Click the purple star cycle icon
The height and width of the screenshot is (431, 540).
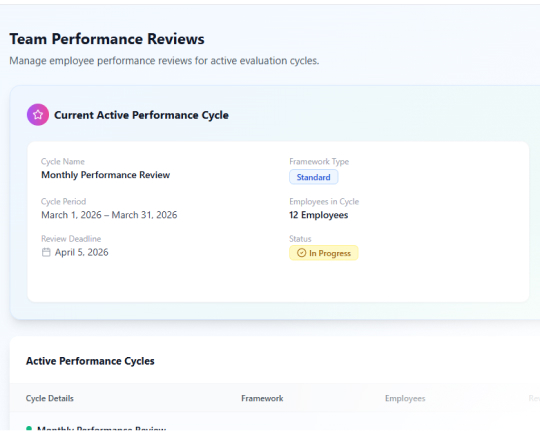coord(38,115)
